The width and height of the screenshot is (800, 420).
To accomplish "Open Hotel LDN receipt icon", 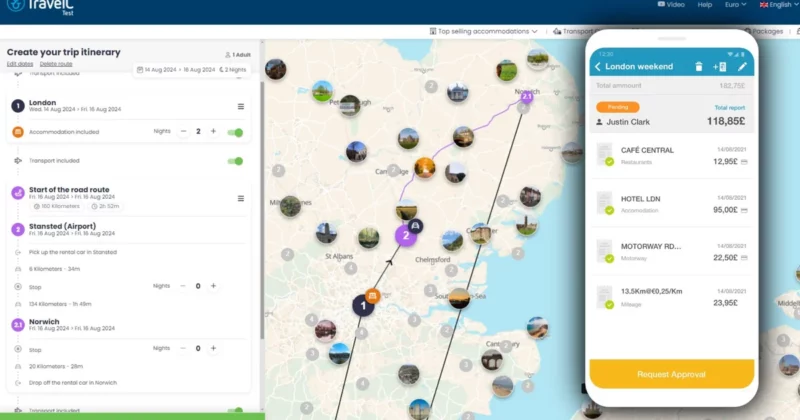I will point(605,203).
